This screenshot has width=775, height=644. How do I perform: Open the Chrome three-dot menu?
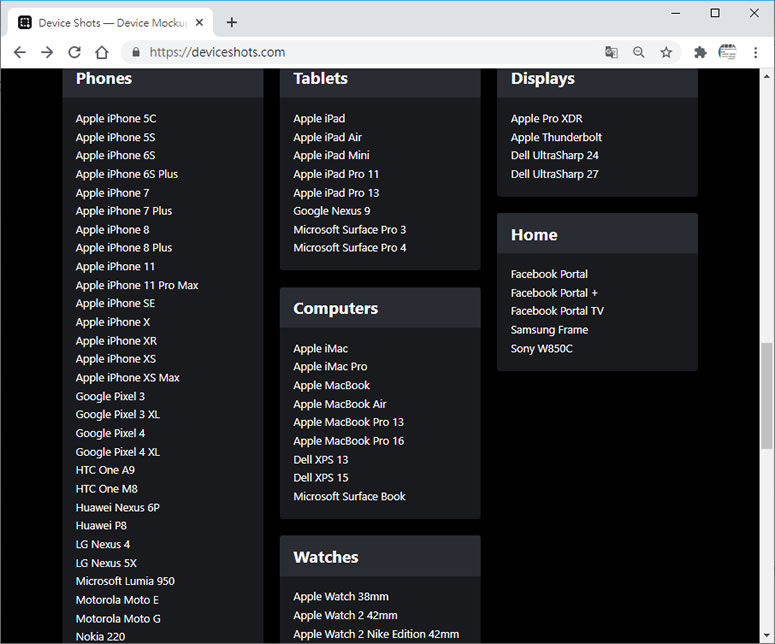(755, 52)
